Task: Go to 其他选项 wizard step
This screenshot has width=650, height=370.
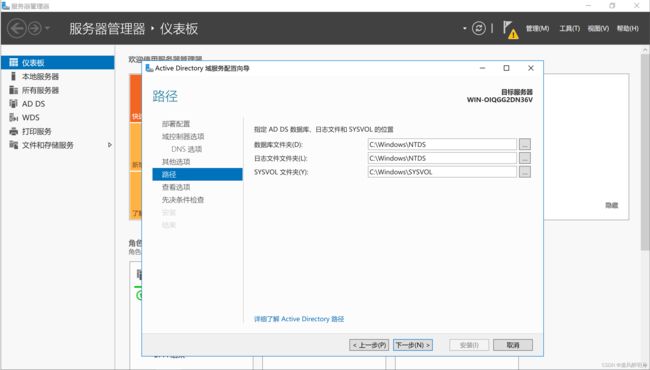Action: pos(176,162)
